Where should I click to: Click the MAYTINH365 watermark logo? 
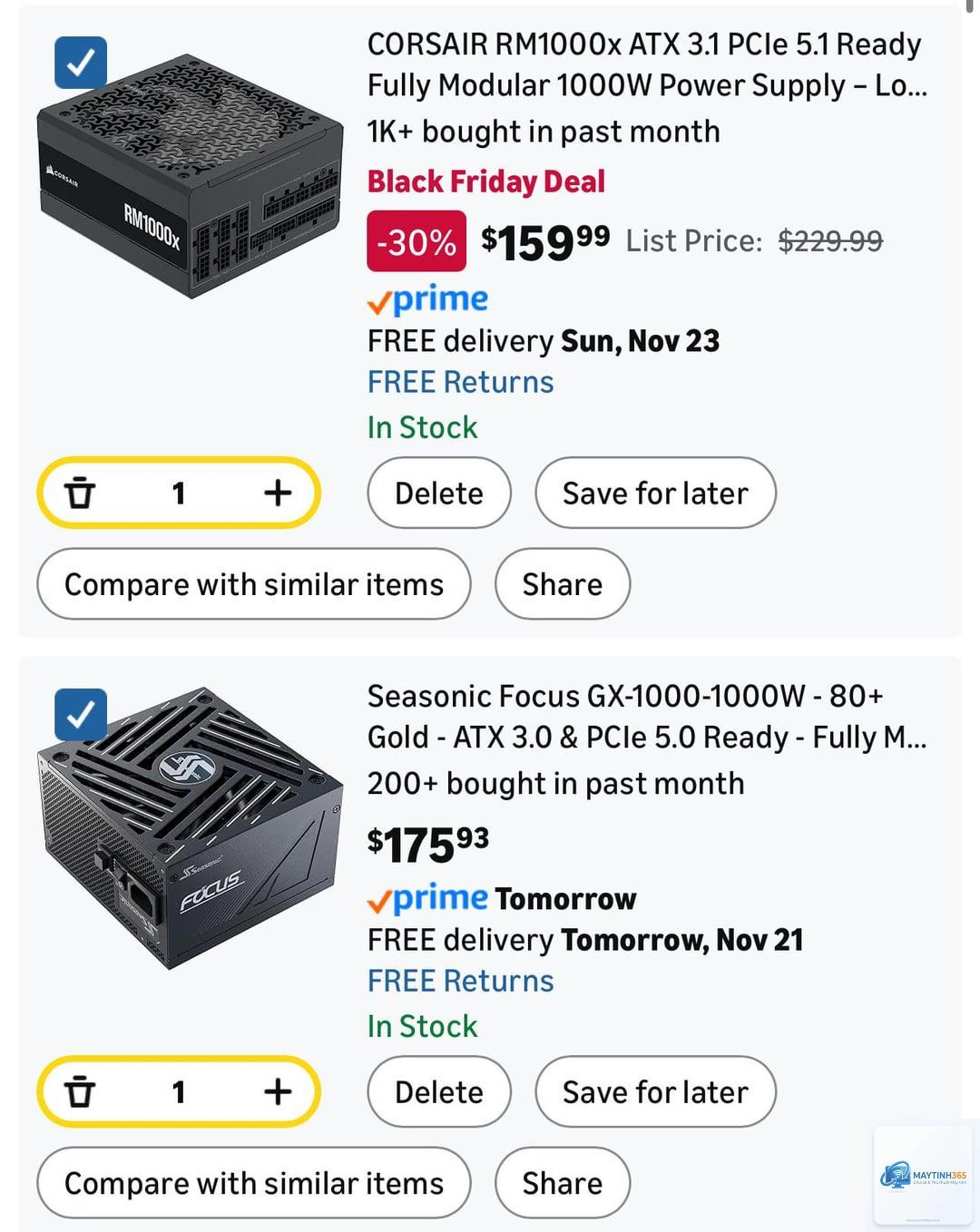pyautogui.click(x=923, y=1176)
